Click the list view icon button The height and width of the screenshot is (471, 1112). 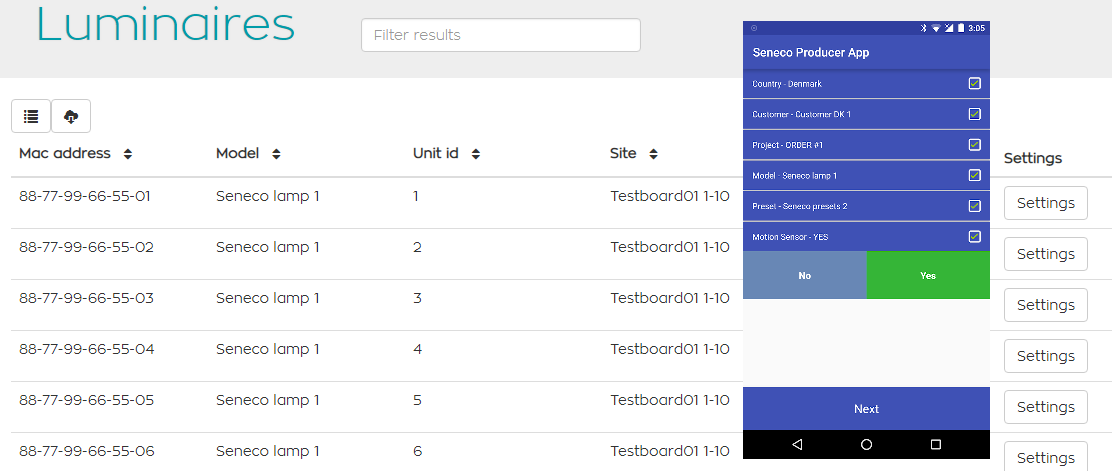point(31,116)
